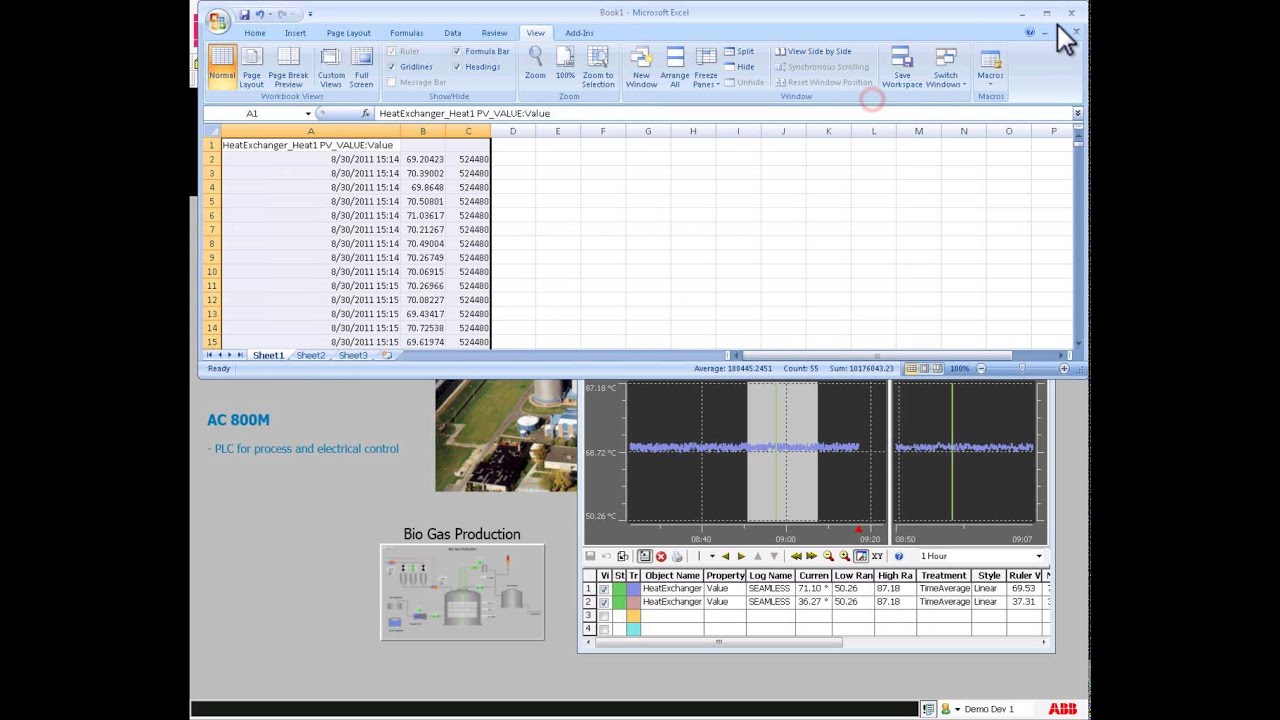Click the Excel zoom out minus button
Screen dimensions: 1280x720
pyautogui.click(x=981, y=369)
